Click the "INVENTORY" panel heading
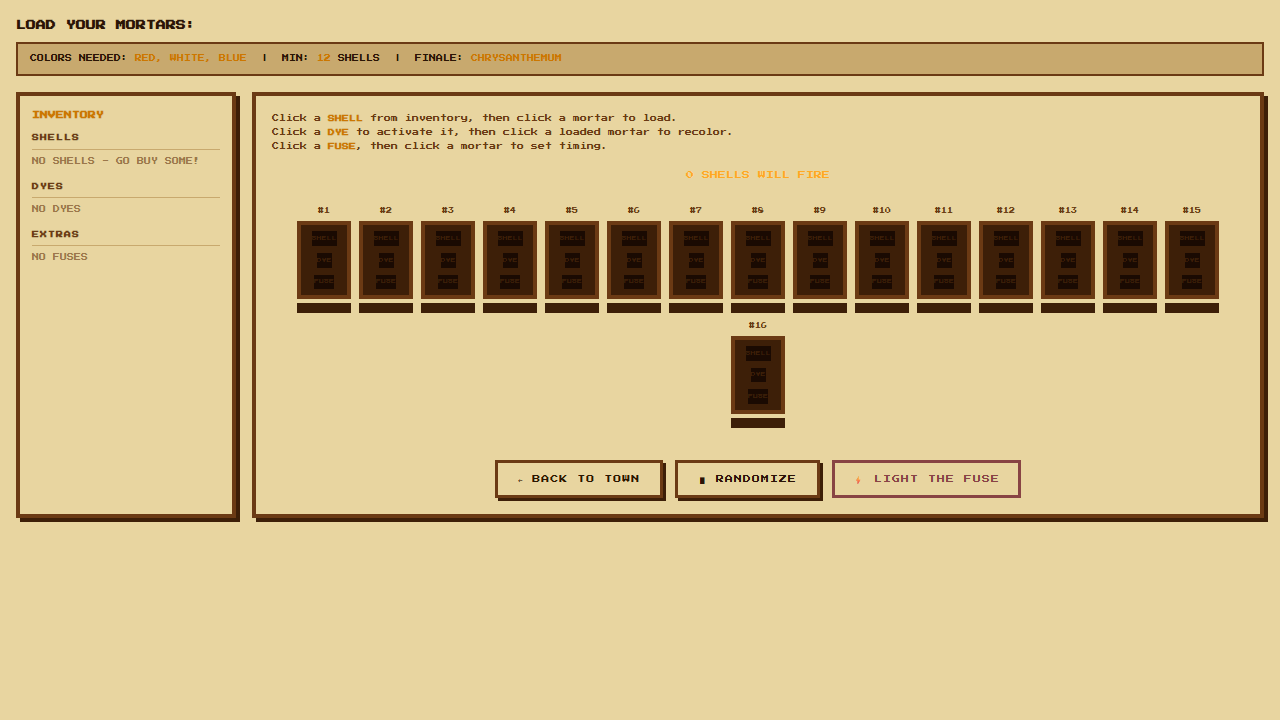This screenshot has height=720, width=1280. click(x=68, y=115)
